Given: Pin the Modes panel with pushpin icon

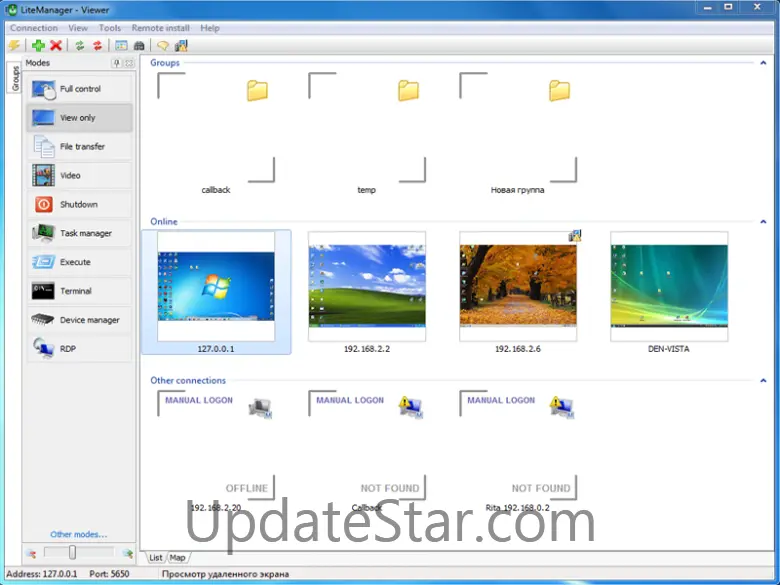Looking at the screenshot, I should point(116,63).
